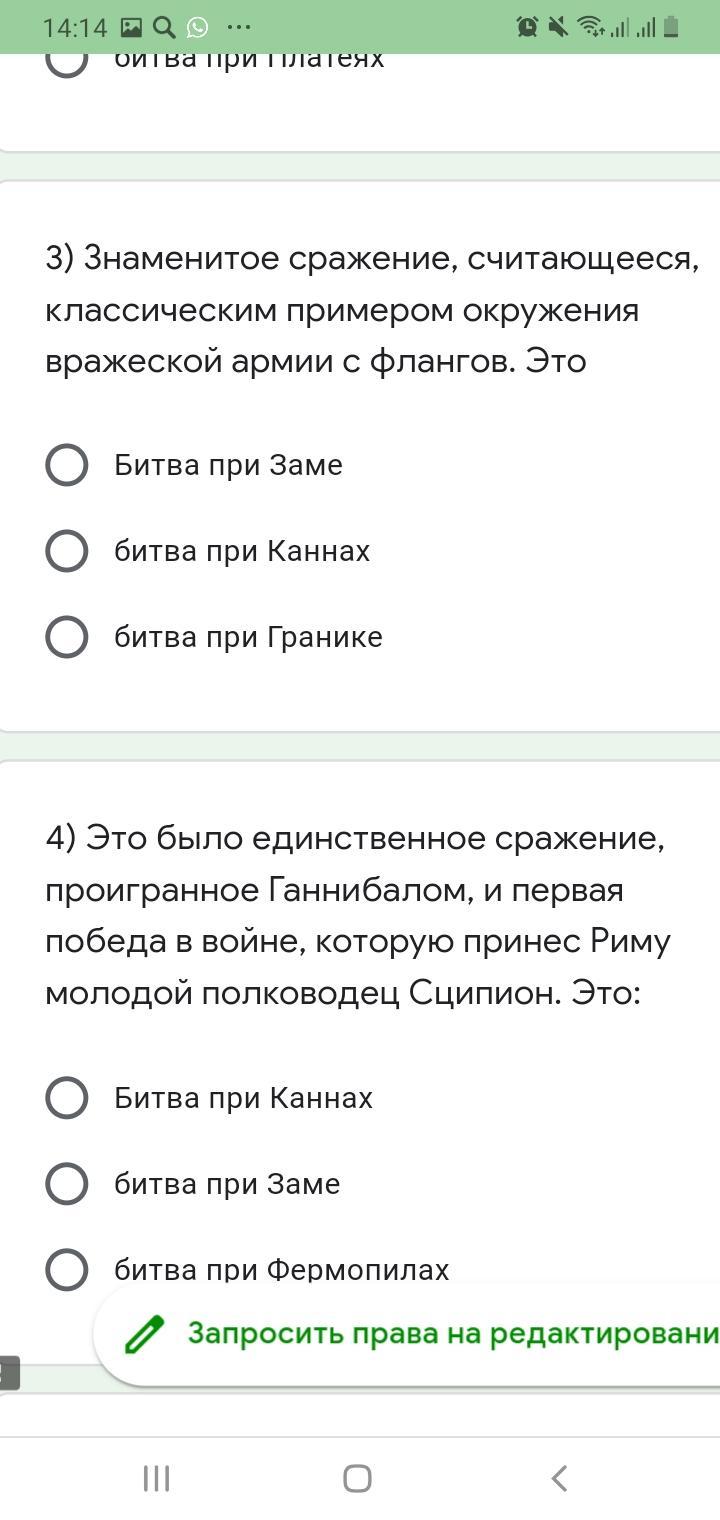Viewport: 720px width, 1520px height.
Task: Select 'битва при Заме' radio in question 4
Action: (x=67, y=1184)
